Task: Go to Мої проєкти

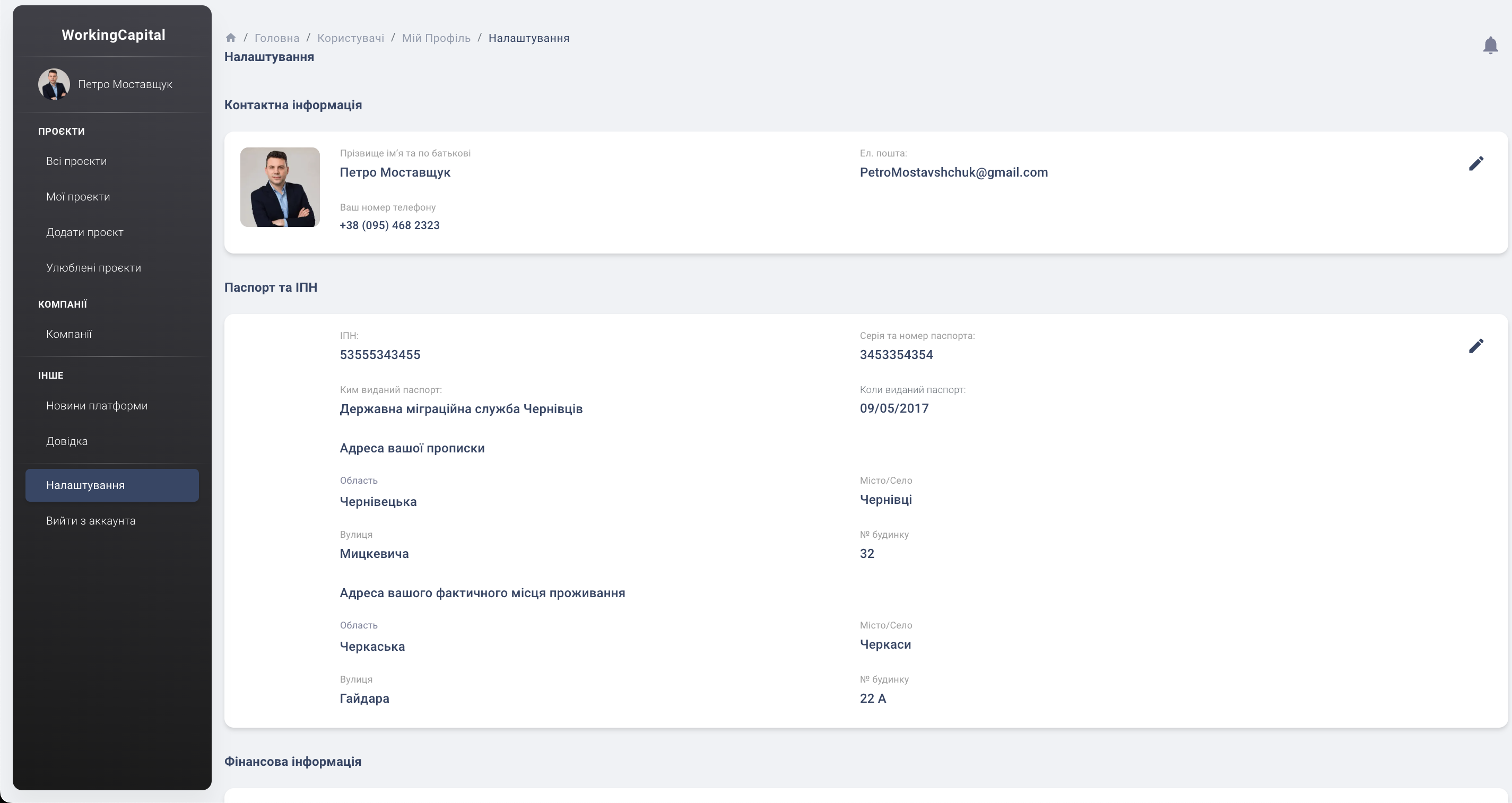Action: coord(78,197)
